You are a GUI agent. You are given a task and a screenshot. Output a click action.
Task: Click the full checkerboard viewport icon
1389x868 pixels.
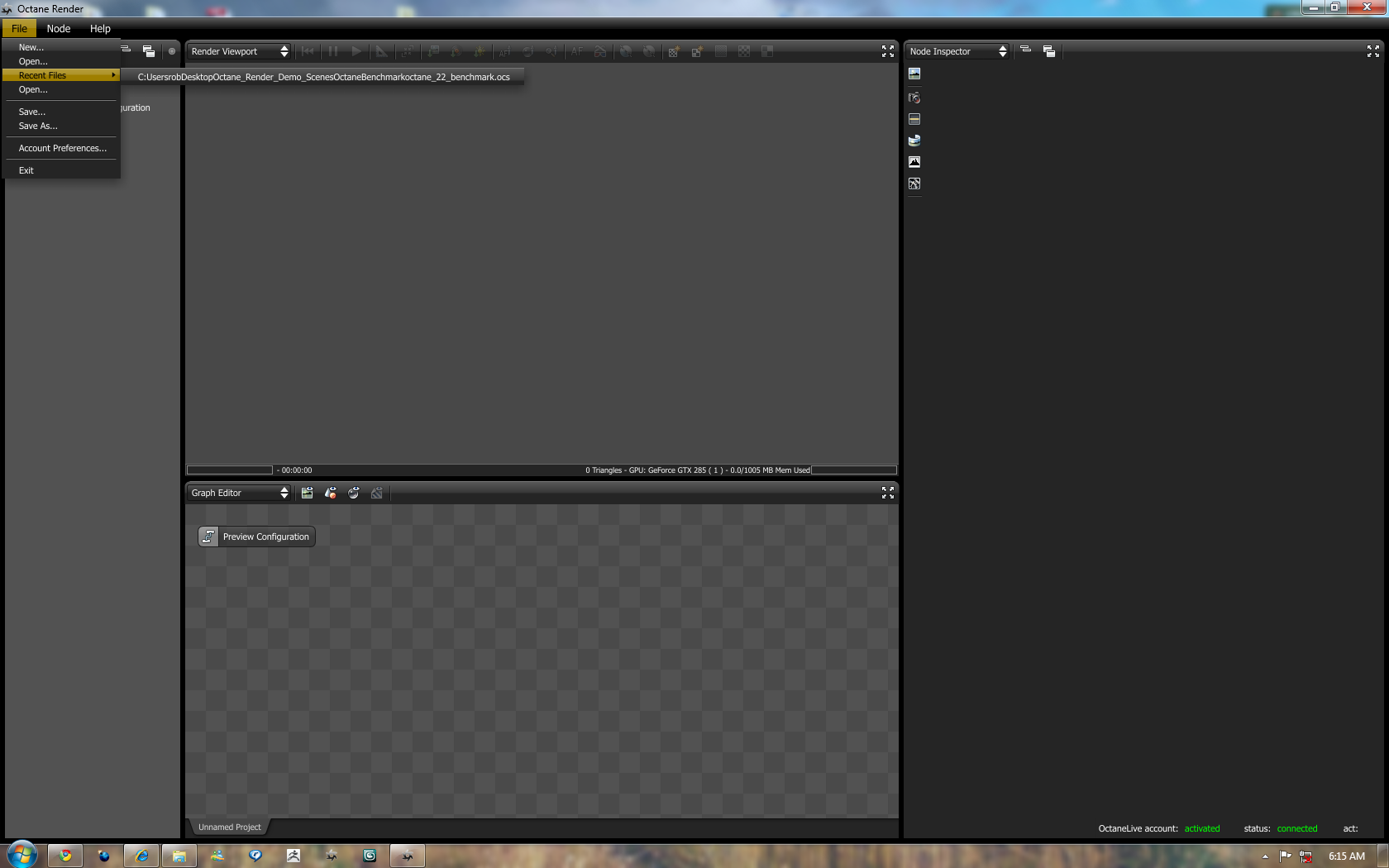pos(744,51)
